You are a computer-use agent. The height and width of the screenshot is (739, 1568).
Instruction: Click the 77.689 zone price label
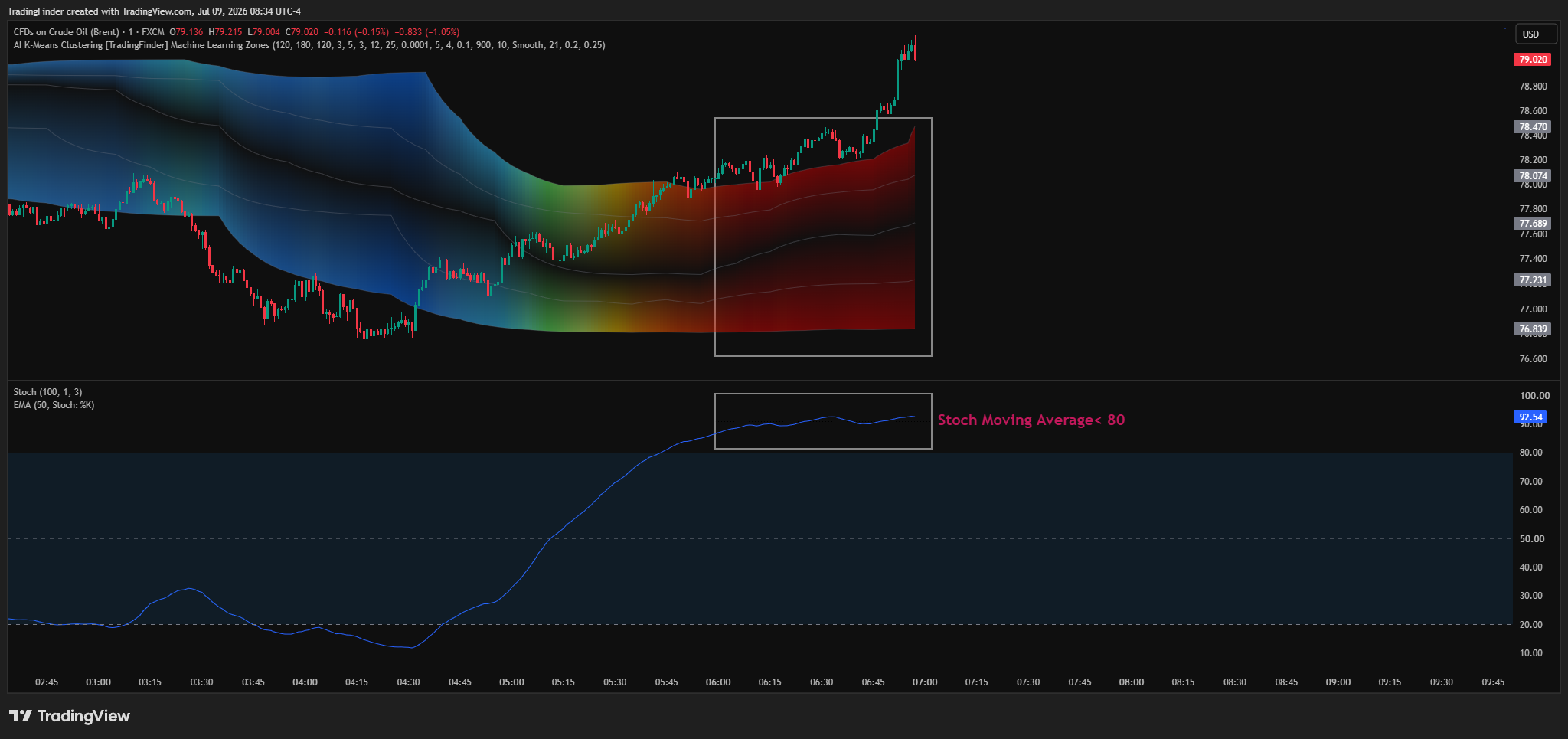coord(1533,224)
